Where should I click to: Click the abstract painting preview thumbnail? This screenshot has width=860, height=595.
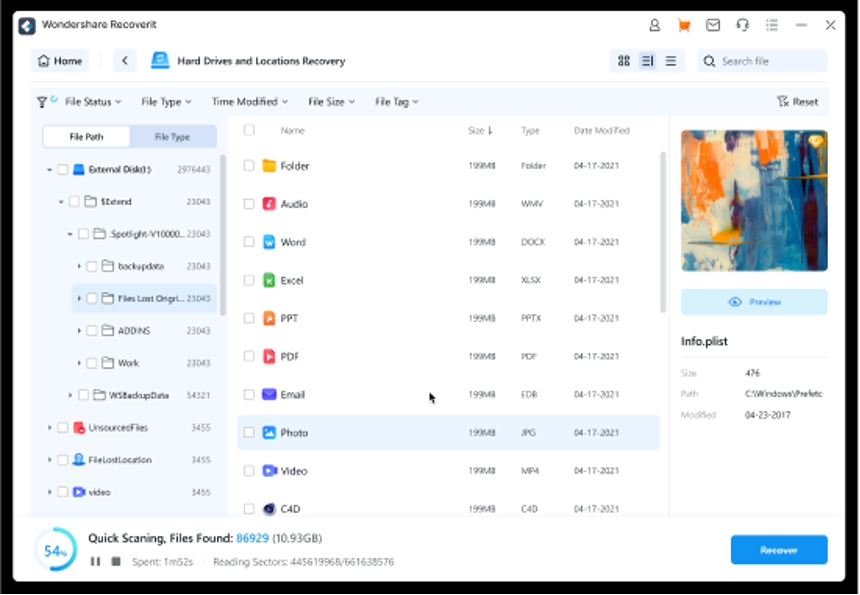(754, 201)
